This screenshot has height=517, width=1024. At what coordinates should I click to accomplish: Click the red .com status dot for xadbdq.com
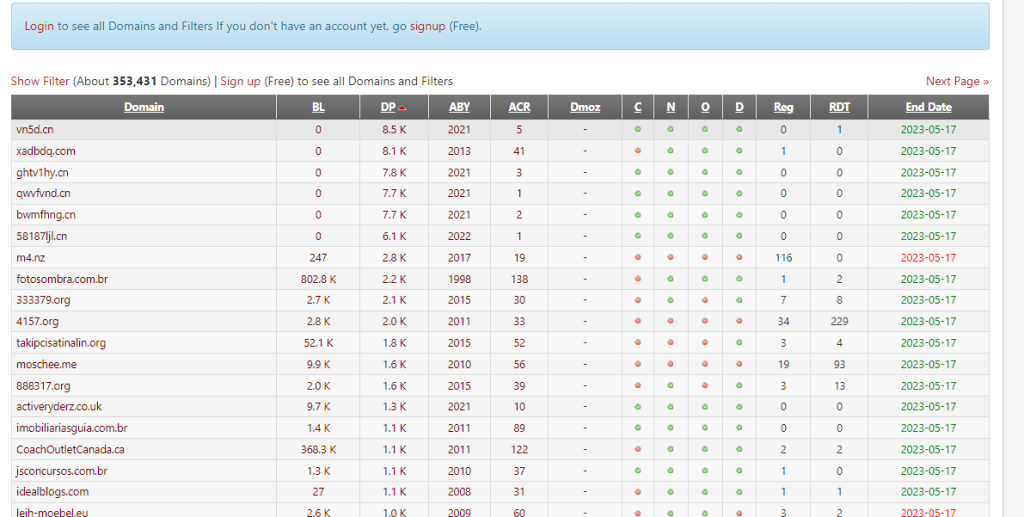pyautogui.click(x=637, y=151)
